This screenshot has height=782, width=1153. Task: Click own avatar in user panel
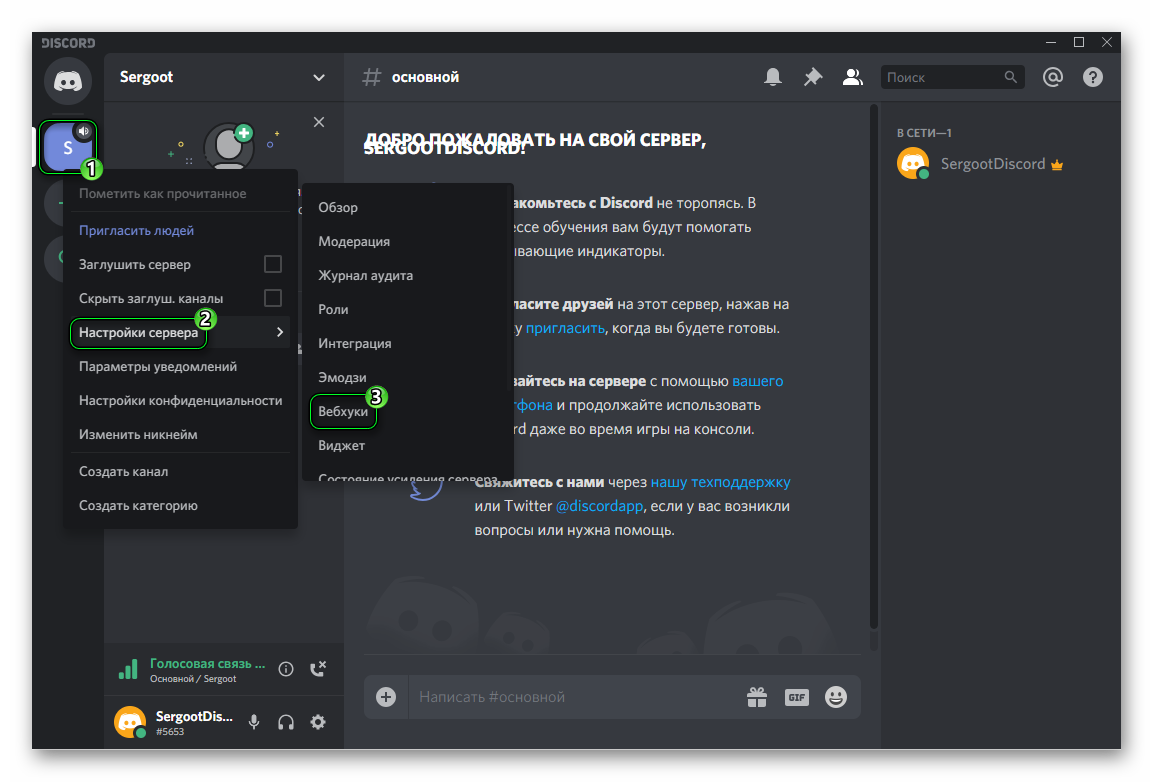click(x=130, y=722)
